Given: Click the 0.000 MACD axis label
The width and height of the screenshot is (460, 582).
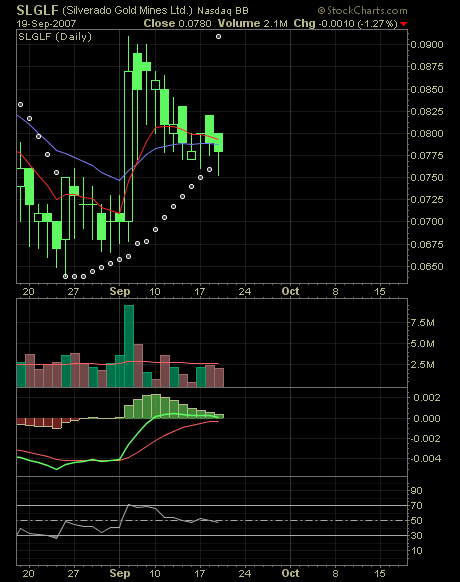Looking at the screenshot, I should click(427, 419).
